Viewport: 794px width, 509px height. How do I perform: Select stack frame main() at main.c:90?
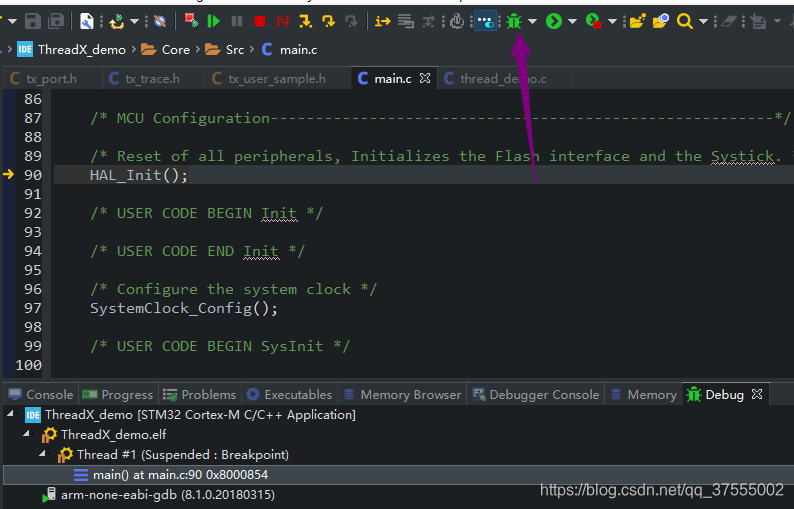tap(397, 475)
